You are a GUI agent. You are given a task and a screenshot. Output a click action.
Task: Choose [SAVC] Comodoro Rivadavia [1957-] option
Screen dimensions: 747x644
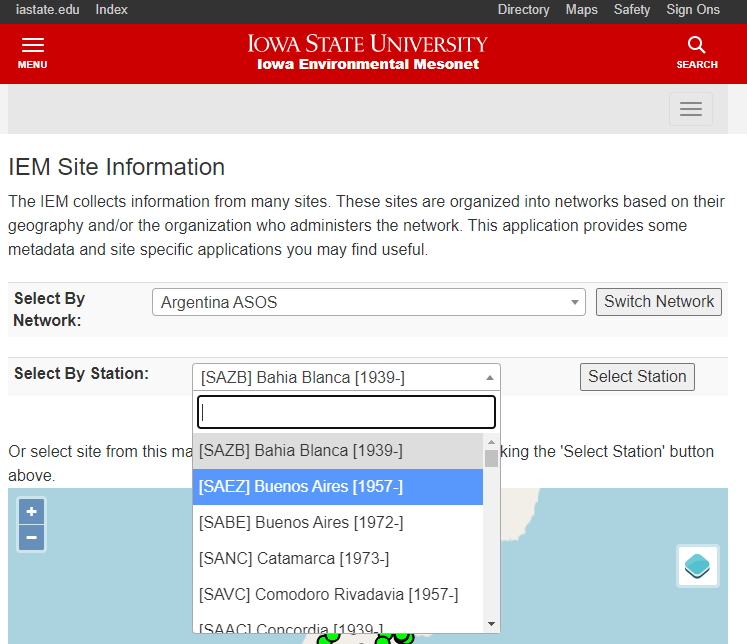click(338, 594)
